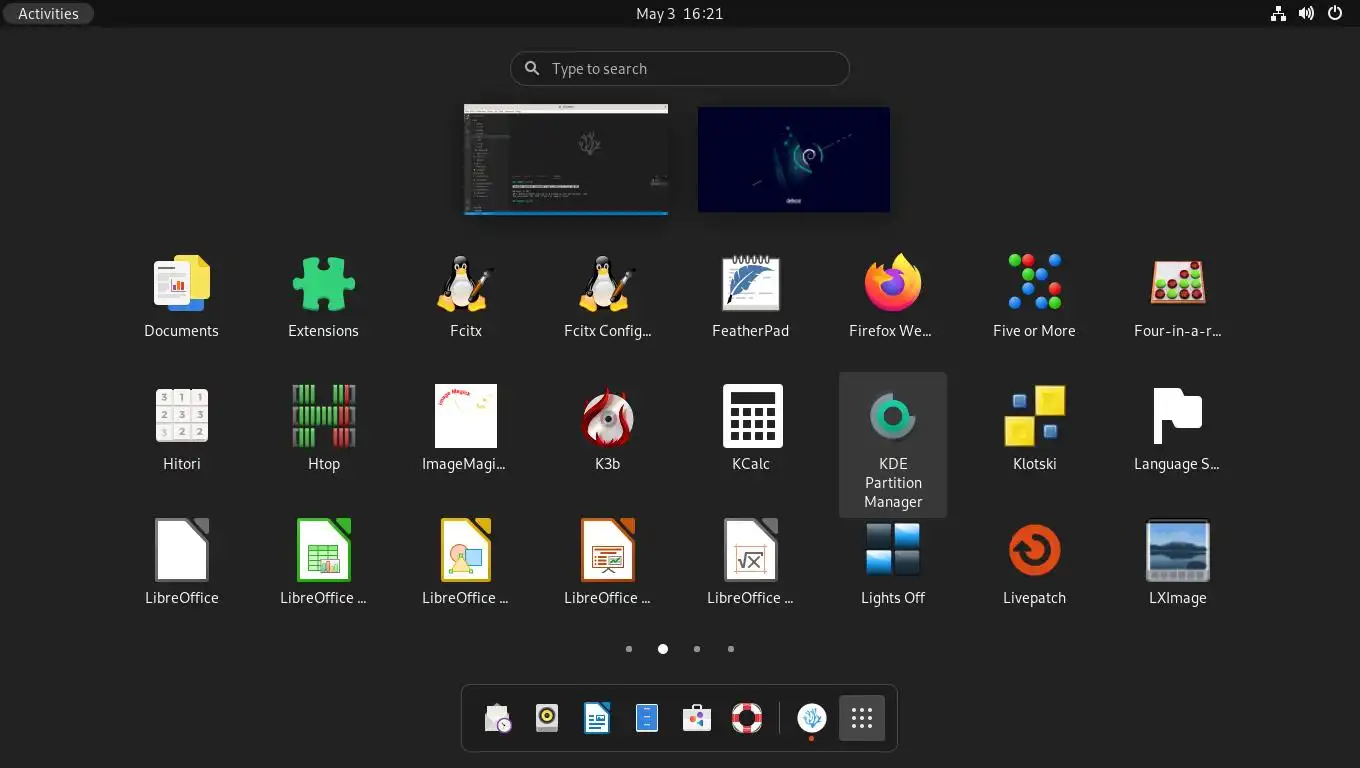Launch the Fcitx Configuration app
The height and width of the screenshot is (768, 1360).
[x=608, y=295]
